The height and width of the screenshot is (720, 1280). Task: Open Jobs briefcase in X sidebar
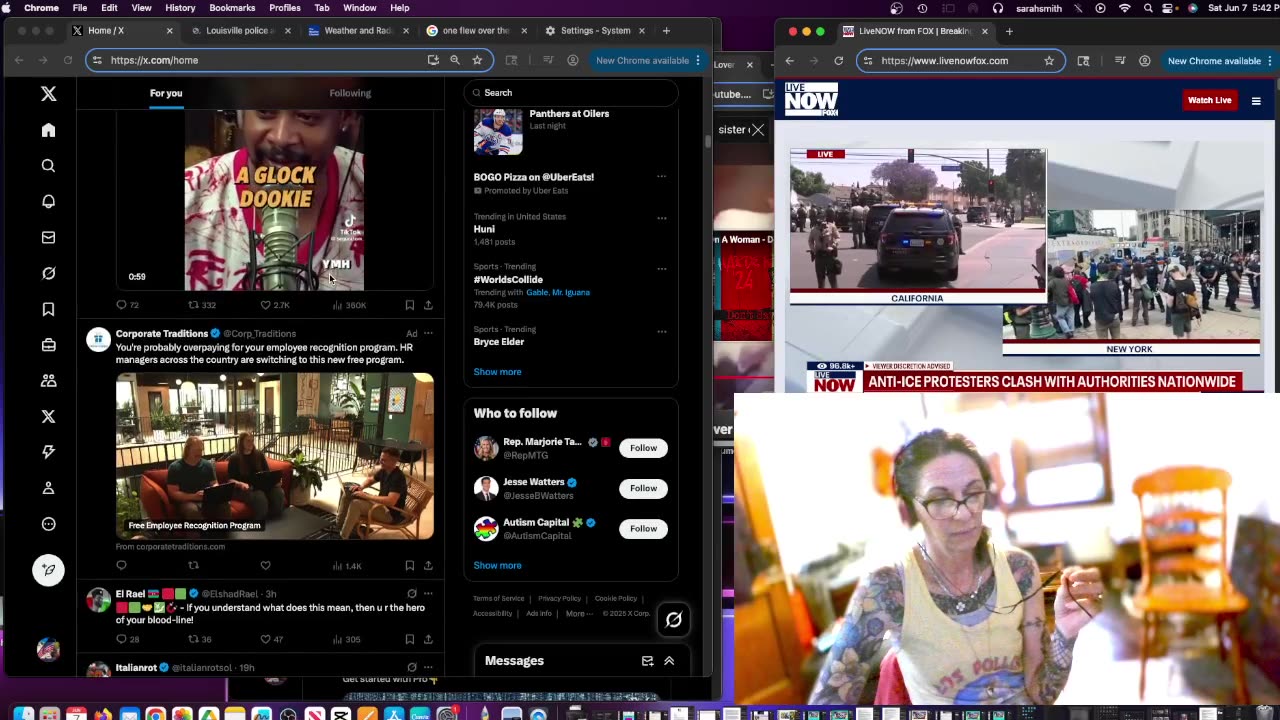pyautogui.click(x=48, y=345)
